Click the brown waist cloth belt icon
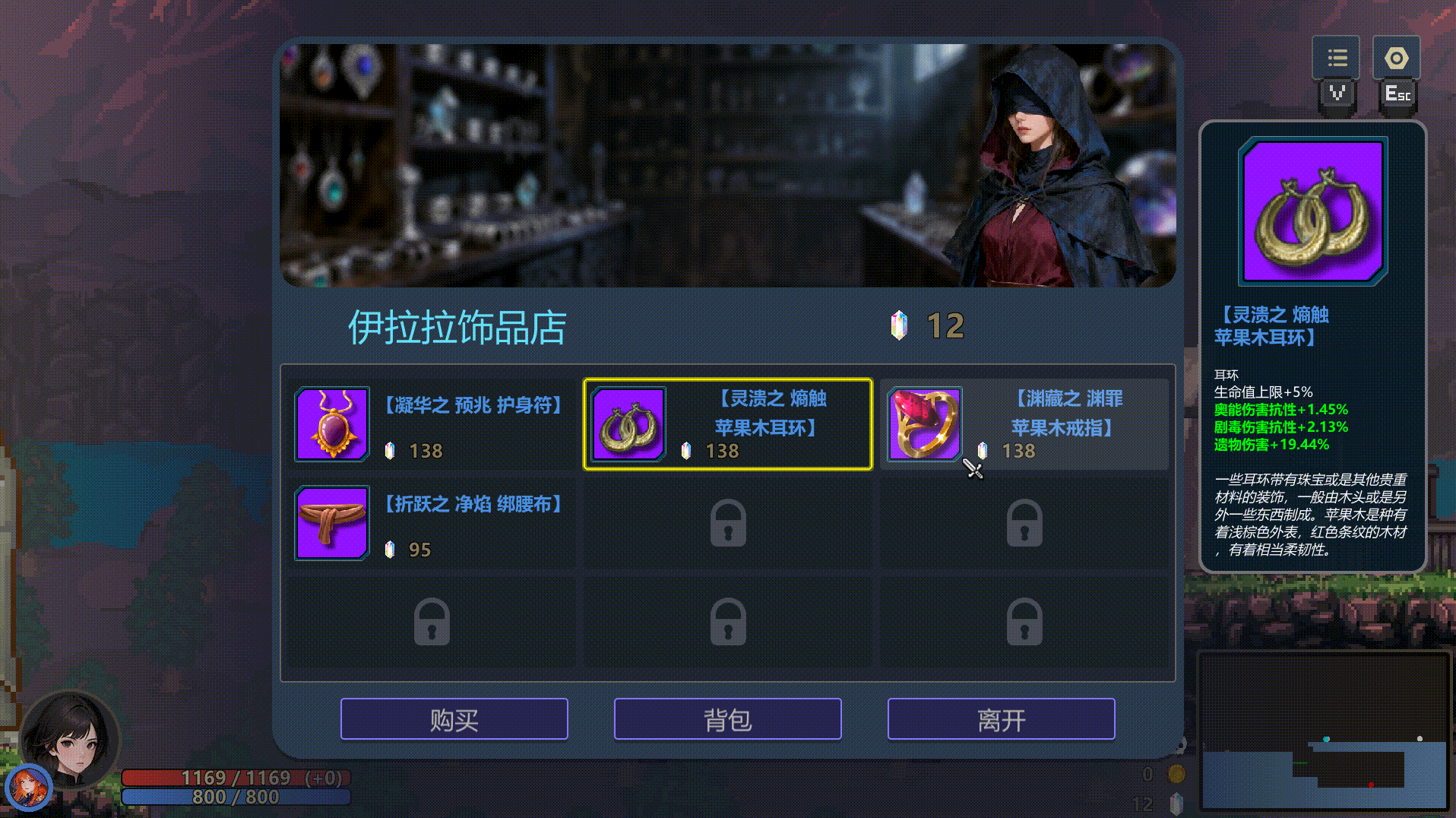This screenshot has width=1456, height=818. tap(332, 523)
